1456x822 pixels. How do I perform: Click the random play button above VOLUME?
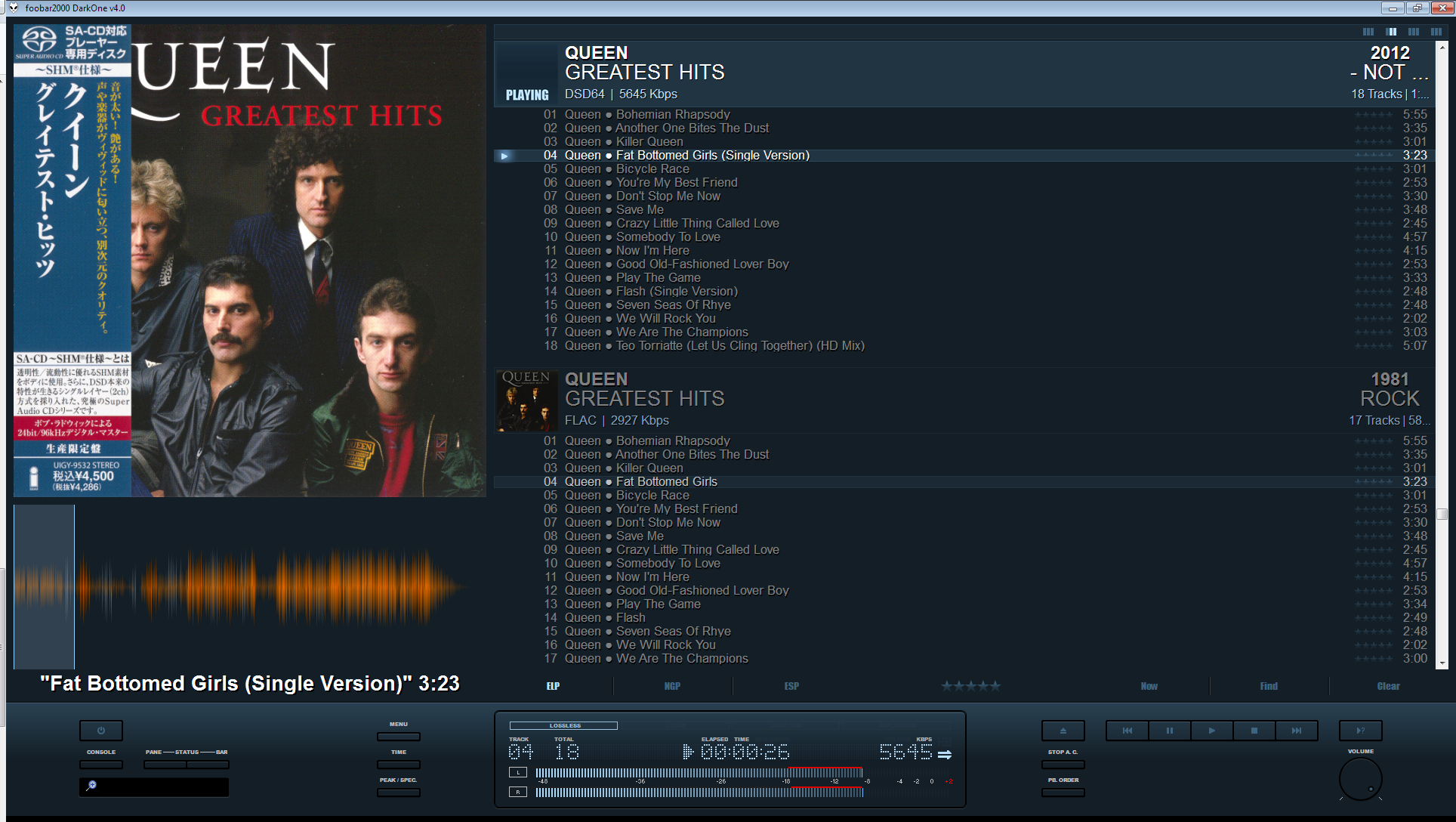click(1360, 731)
